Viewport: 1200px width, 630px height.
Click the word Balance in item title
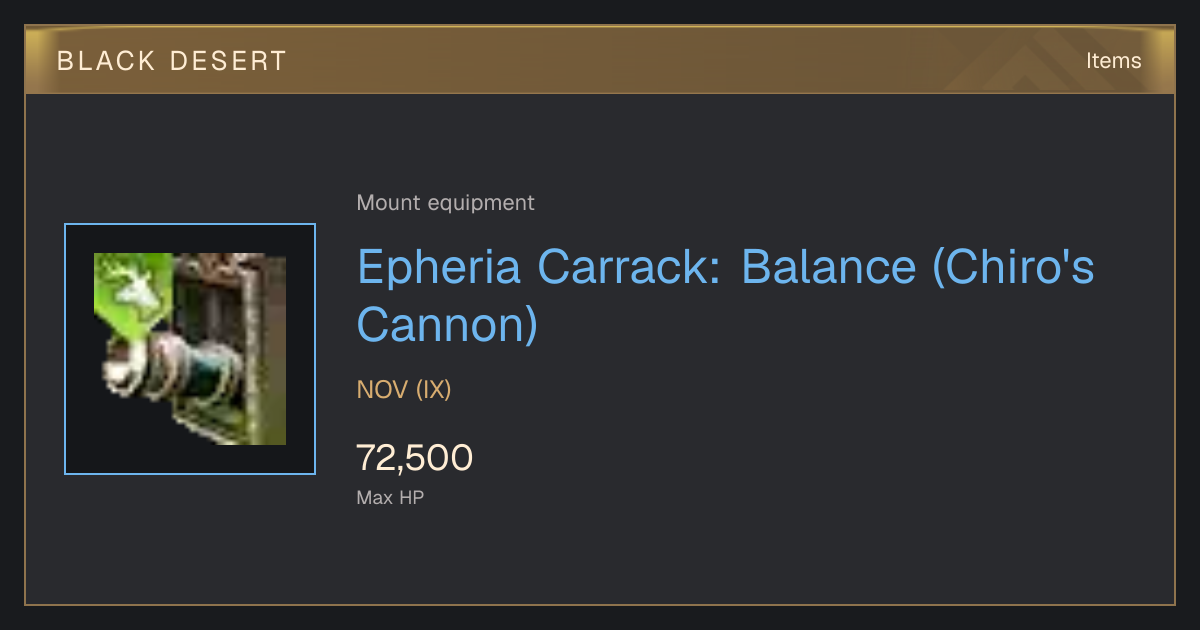[828, 268]
